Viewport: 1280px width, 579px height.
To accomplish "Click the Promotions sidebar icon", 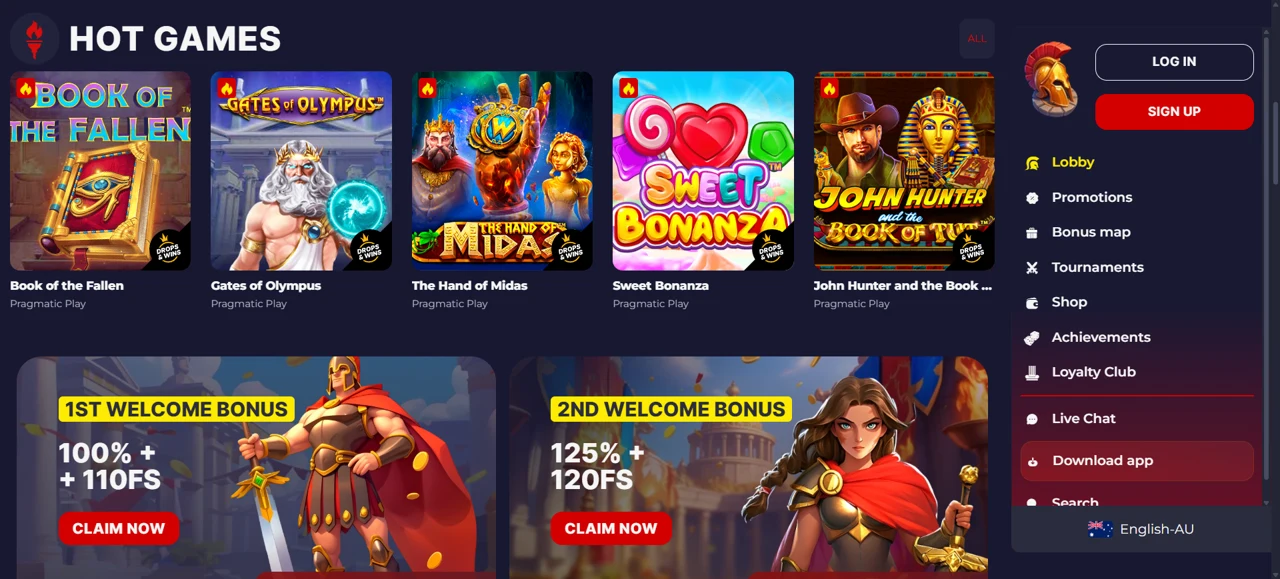I will click(1032, 198).
